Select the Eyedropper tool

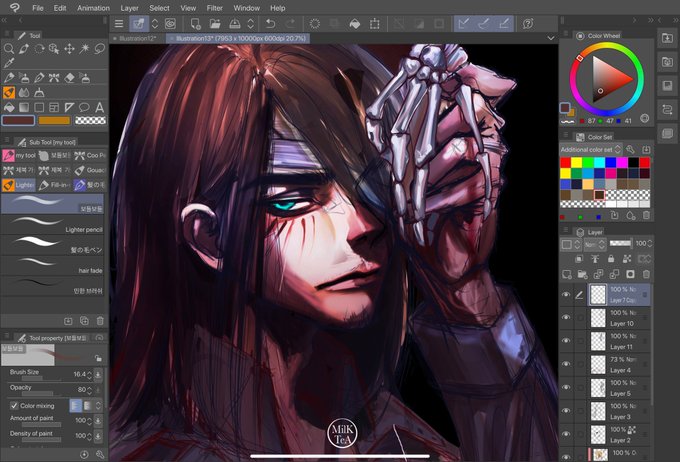coord(9,63)
